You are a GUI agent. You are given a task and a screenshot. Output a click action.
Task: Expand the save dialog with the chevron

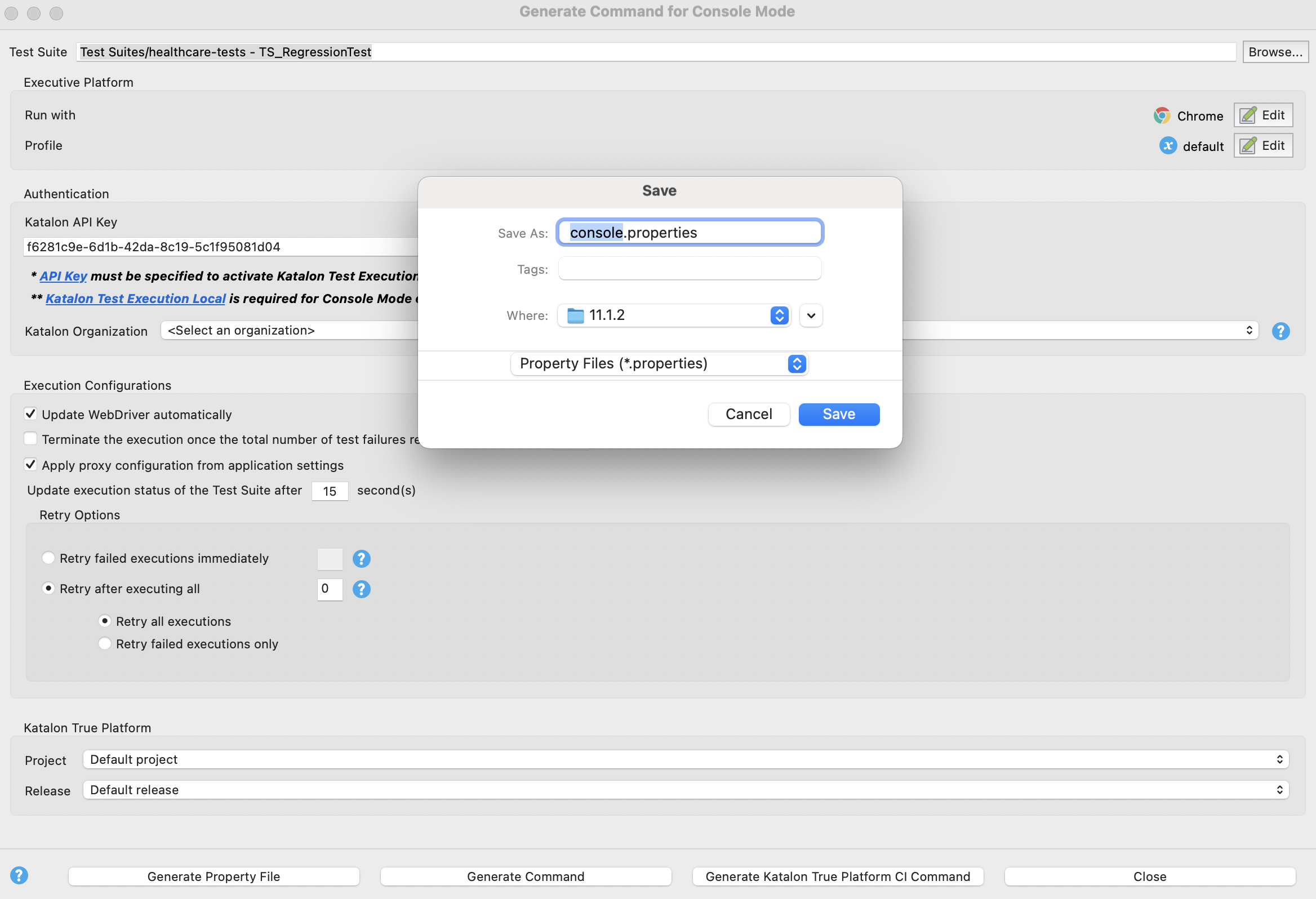[811, 315]
